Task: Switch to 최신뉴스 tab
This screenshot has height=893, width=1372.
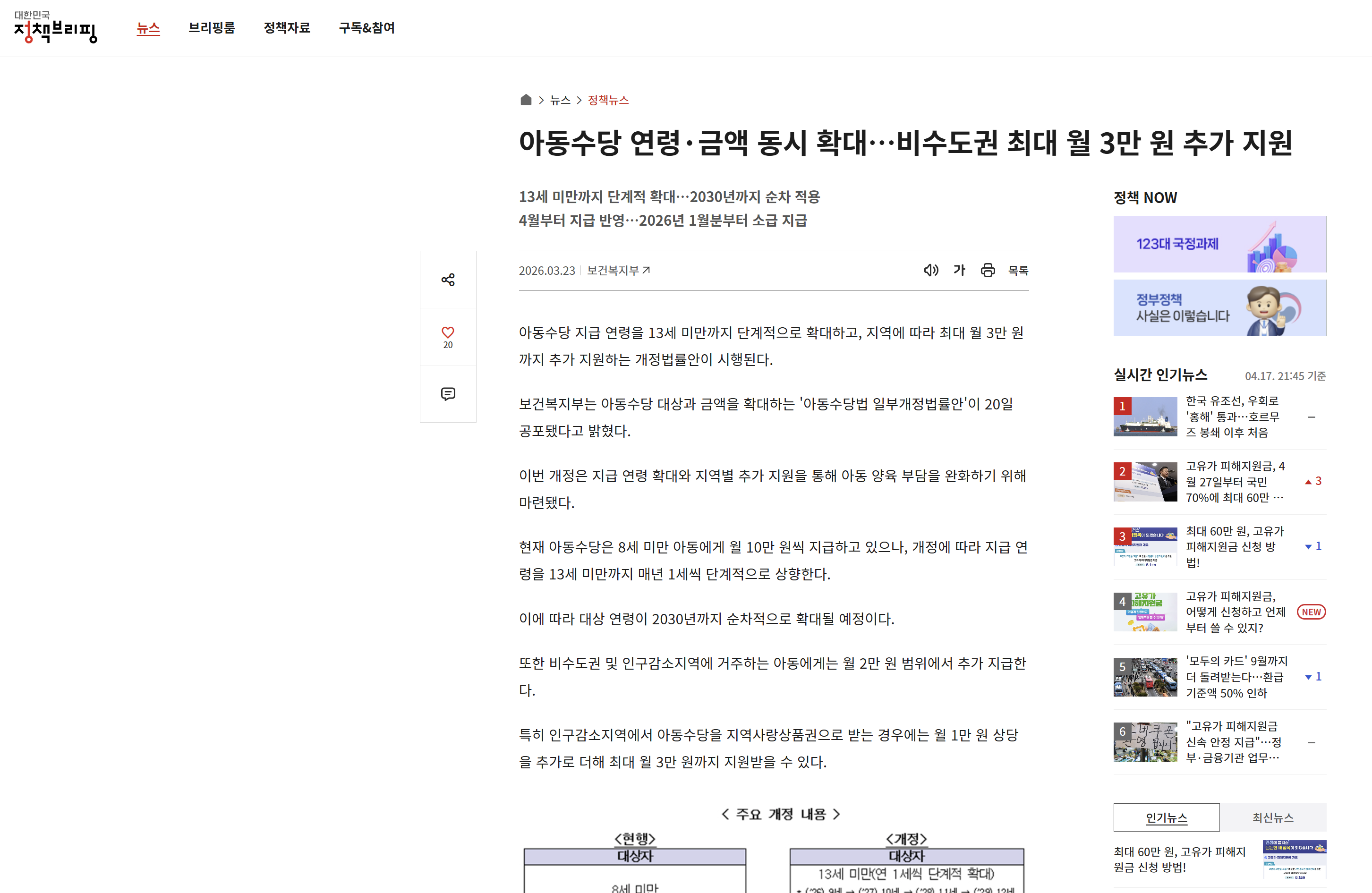Action: (1272, 817)
